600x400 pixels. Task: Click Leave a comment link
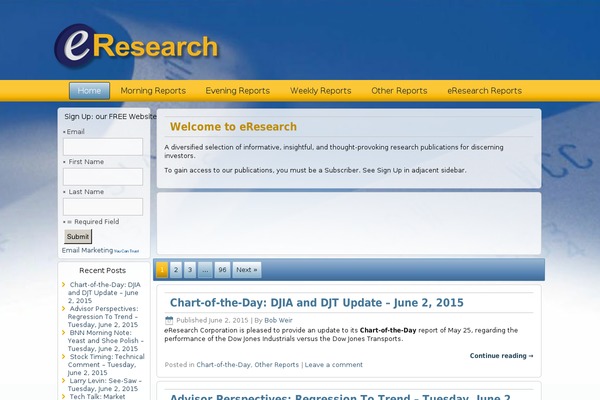[x=334, y=365]
